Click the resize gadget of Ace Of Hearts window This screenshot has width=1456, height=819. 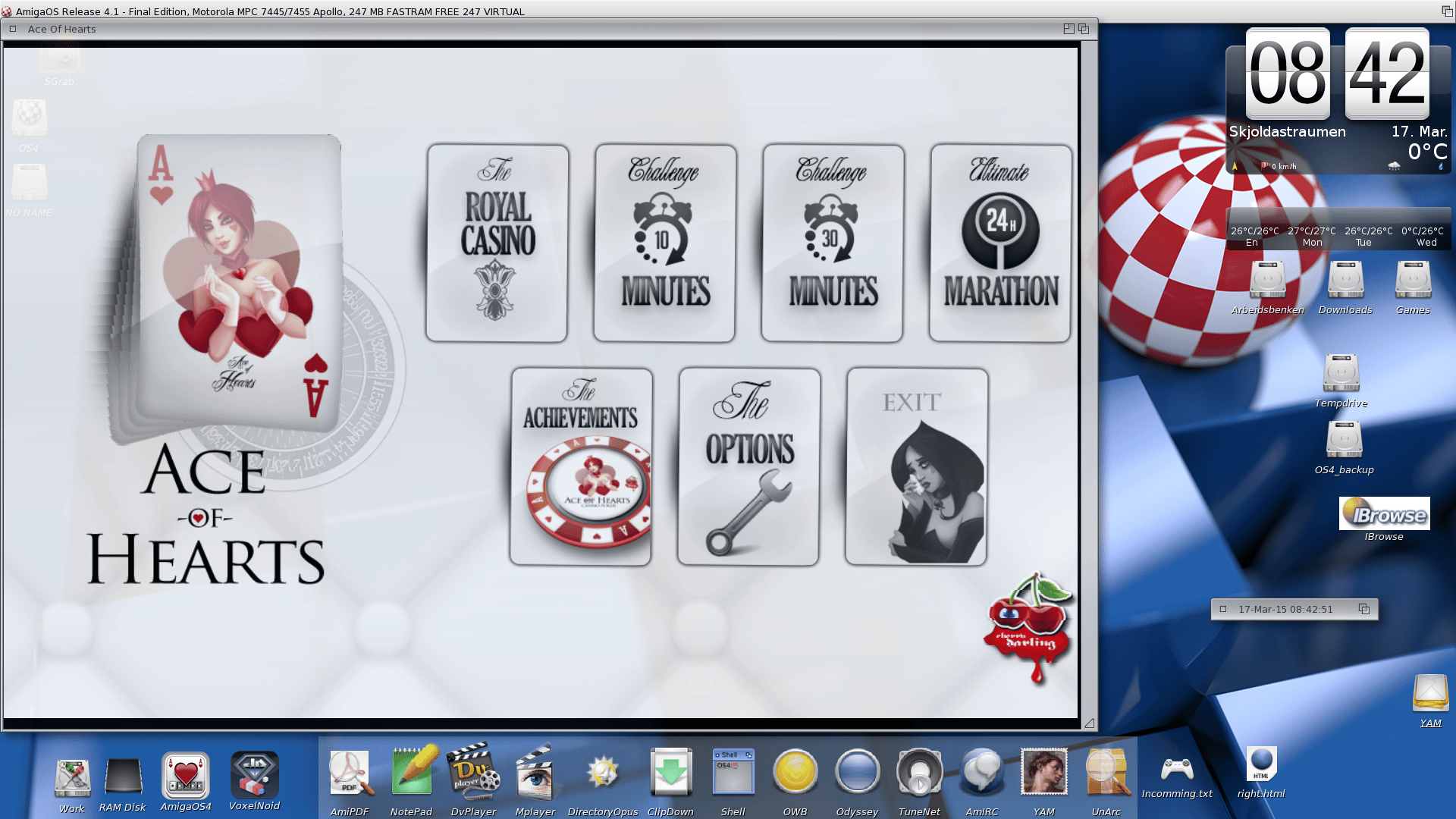(1089, 723)
